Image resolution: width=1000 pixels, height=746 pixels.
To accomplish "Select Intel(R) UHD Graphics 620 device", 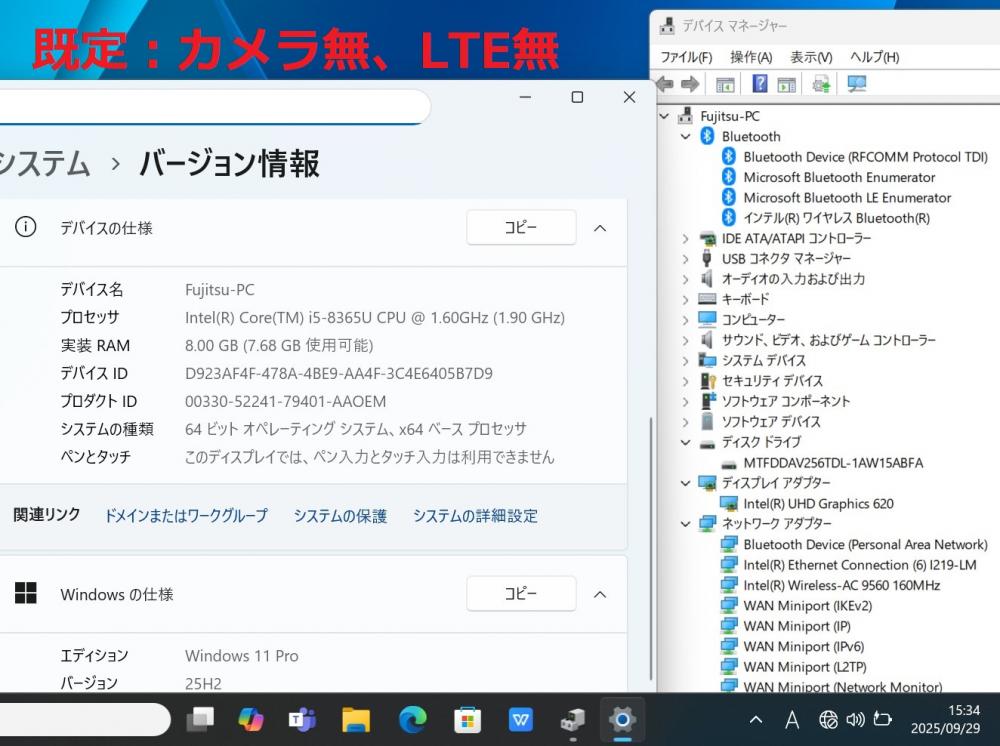I will (x=818, y=504).
